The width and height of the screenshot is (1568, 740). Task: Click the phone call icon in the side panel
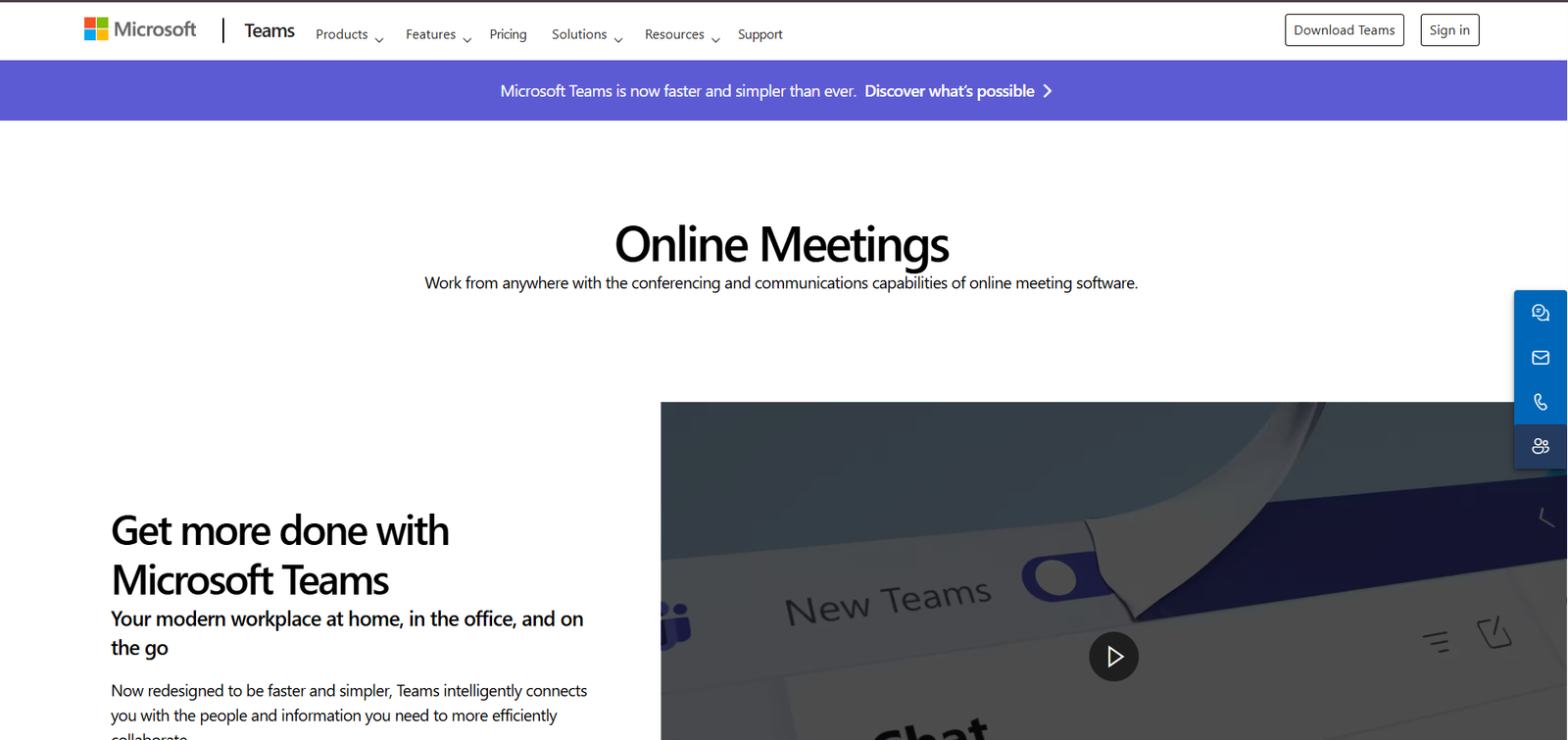point(1541,402)
